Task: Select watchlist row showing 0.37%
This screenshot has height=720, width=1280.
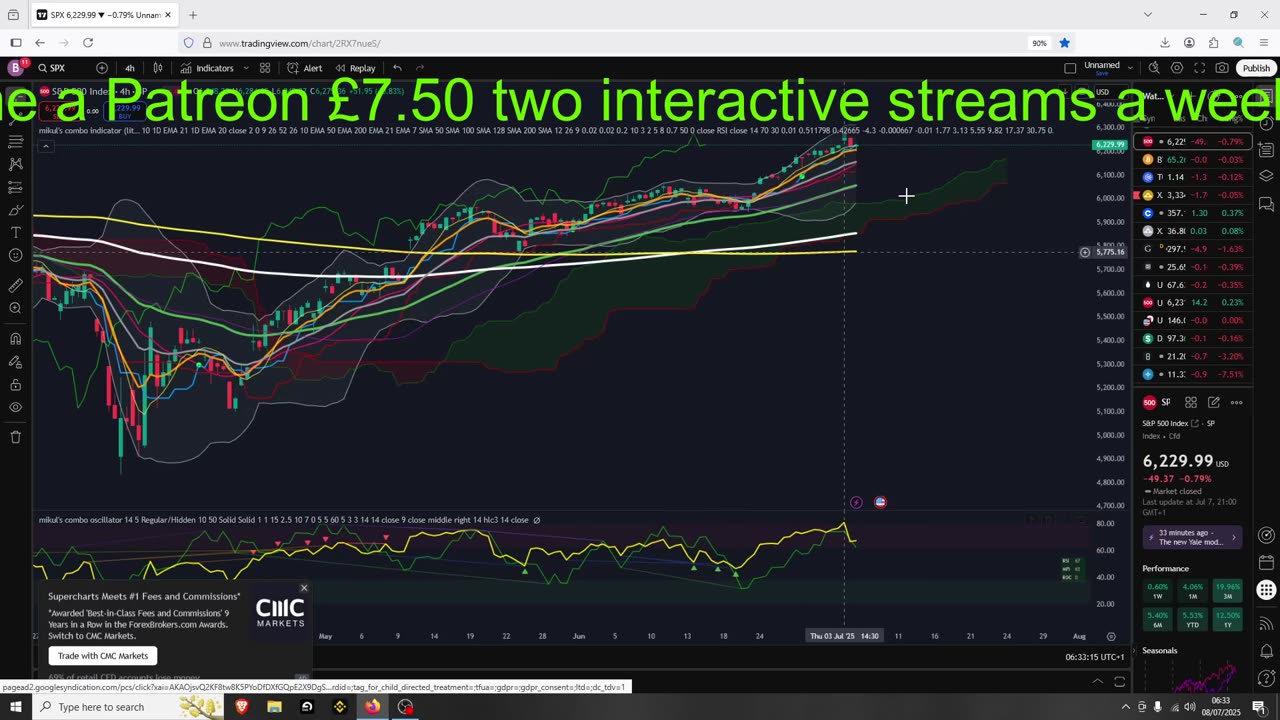Action: pyautogui.click(x=1193, y=213)
